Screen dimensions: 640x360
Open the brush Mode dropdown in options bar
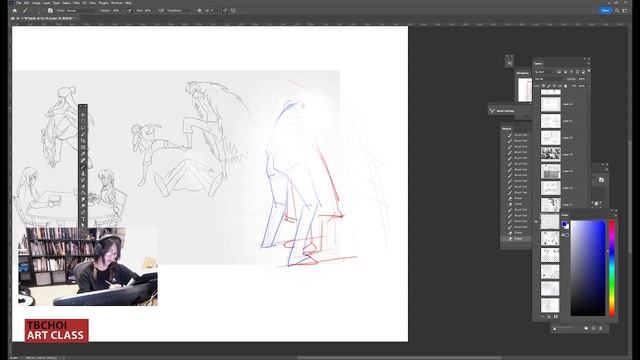81,11
